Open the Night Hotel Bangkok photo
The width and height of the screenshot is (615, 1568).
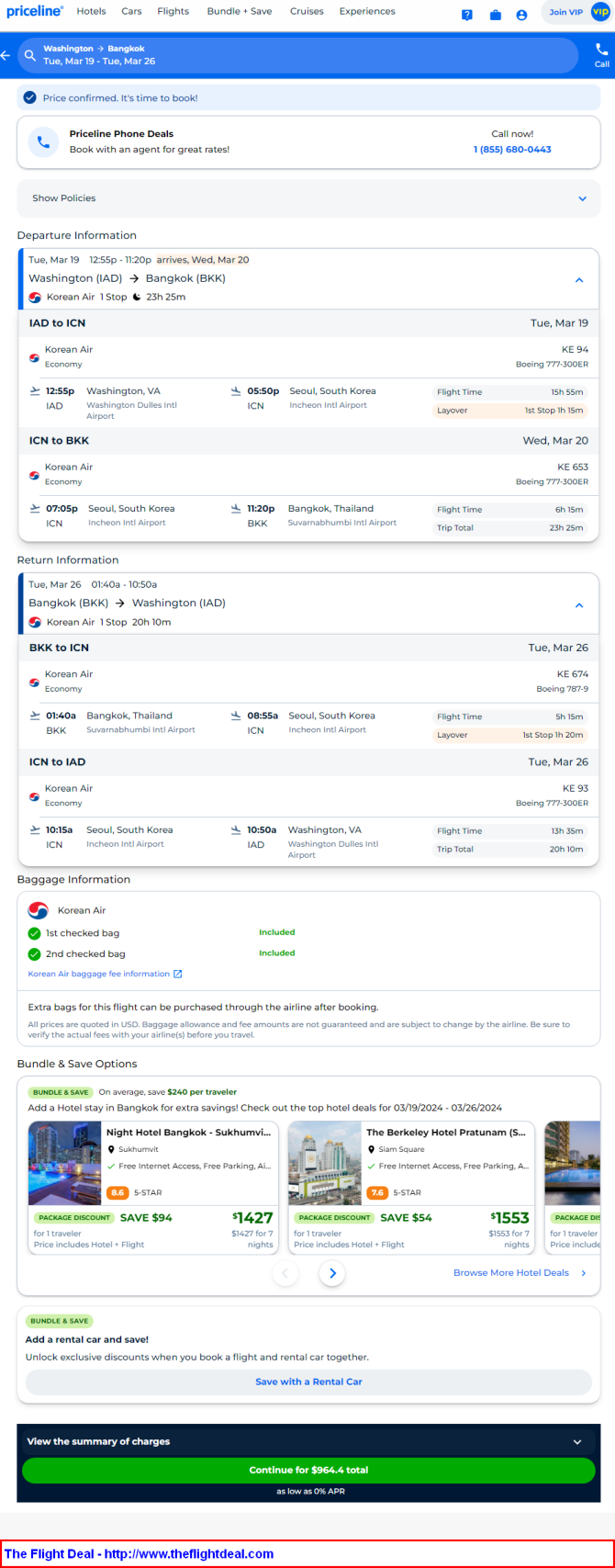[64, 1163]
